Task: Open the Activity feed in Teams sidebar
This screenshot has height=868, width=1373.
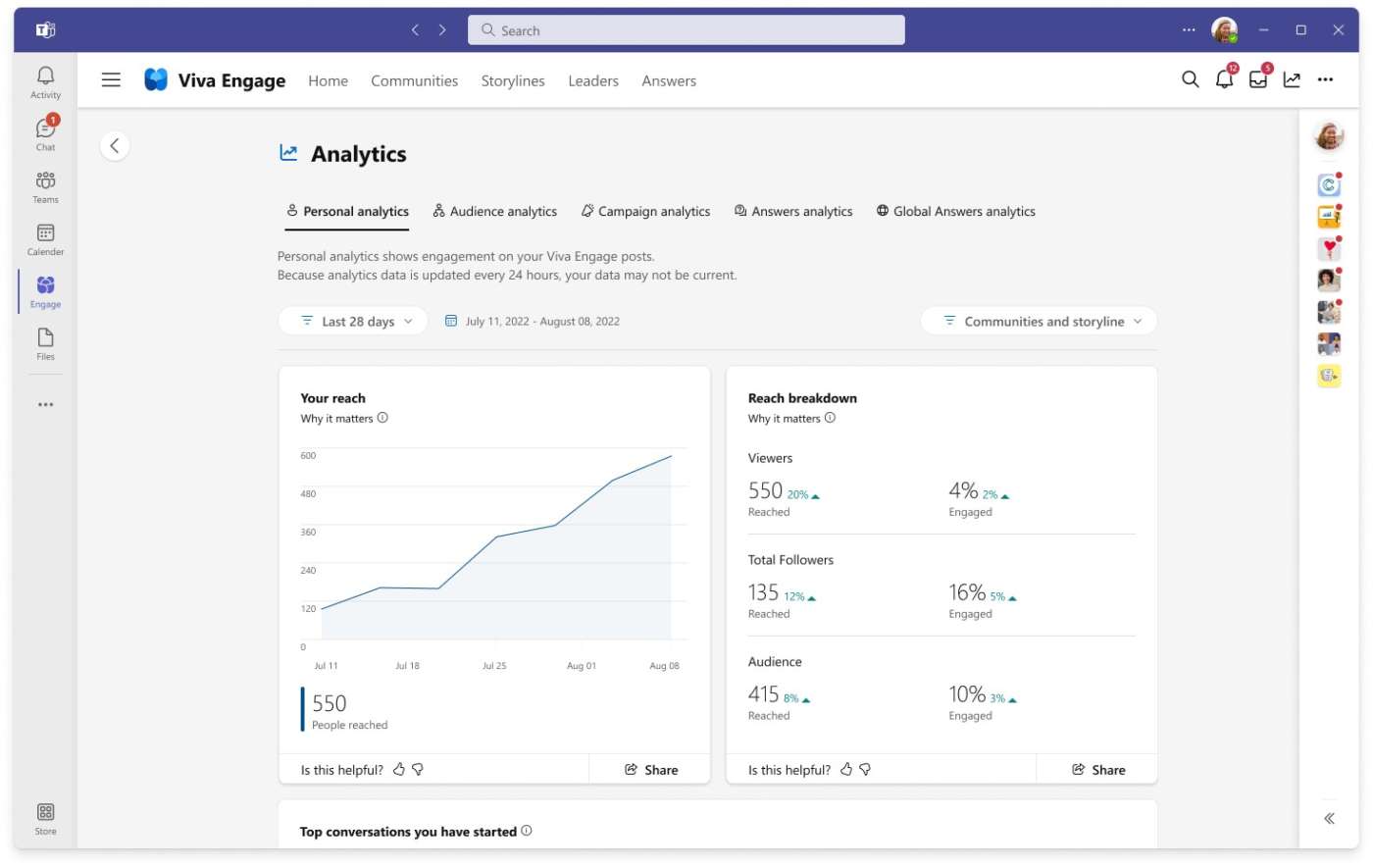Action: pos(45,80)
